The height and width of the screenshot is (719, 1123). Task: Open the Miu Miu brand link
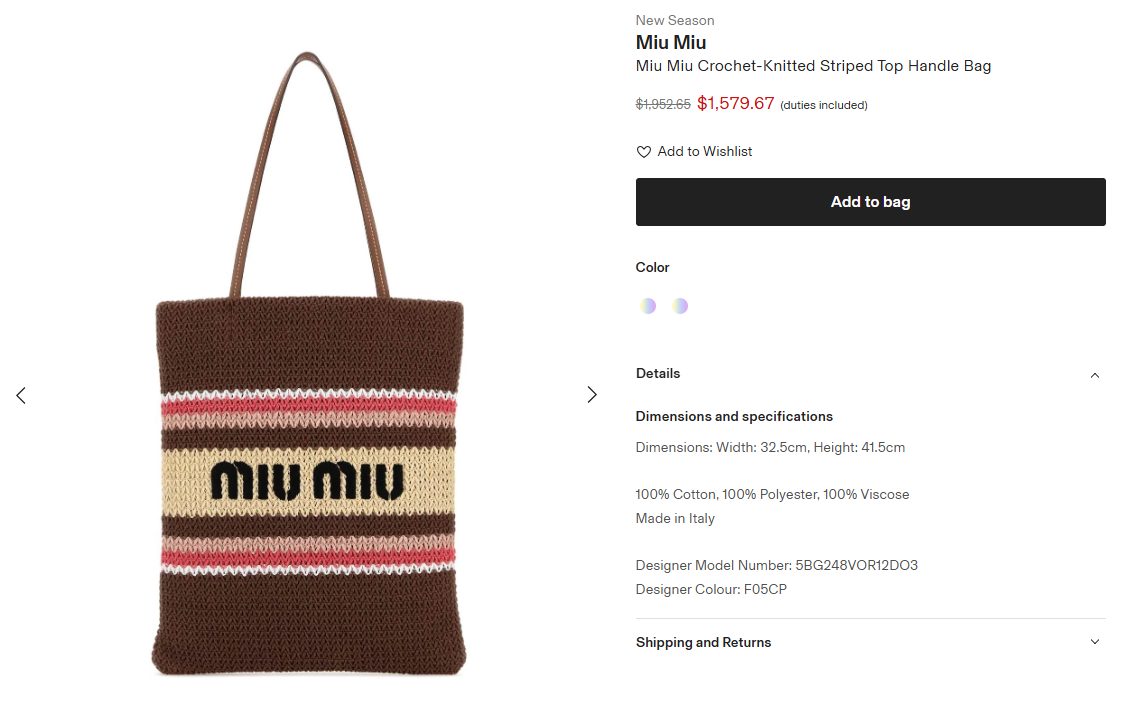(x=671, y=42)
